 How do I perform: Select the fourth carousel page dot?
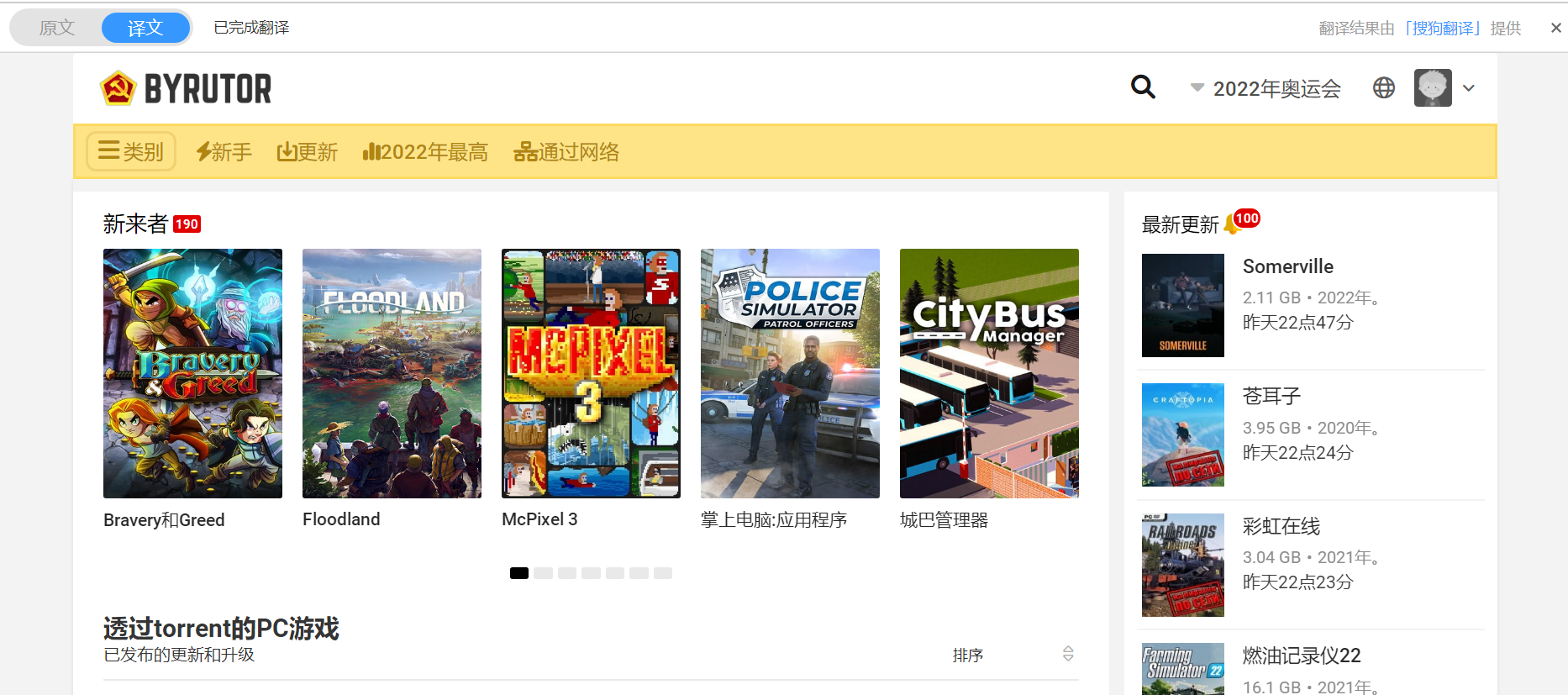pos(591,573)
